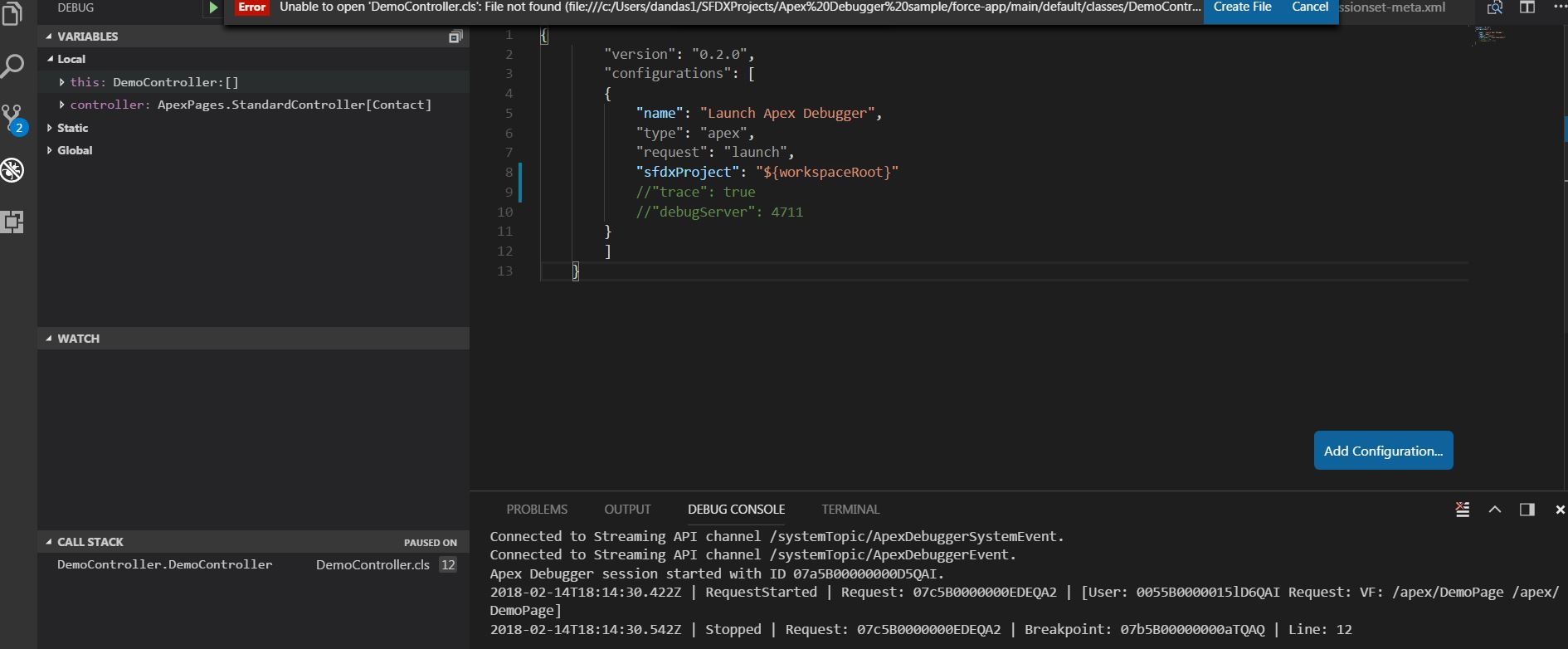Select DemoController.DemoController stack frame
The image size is (1568, 649).
164,564
